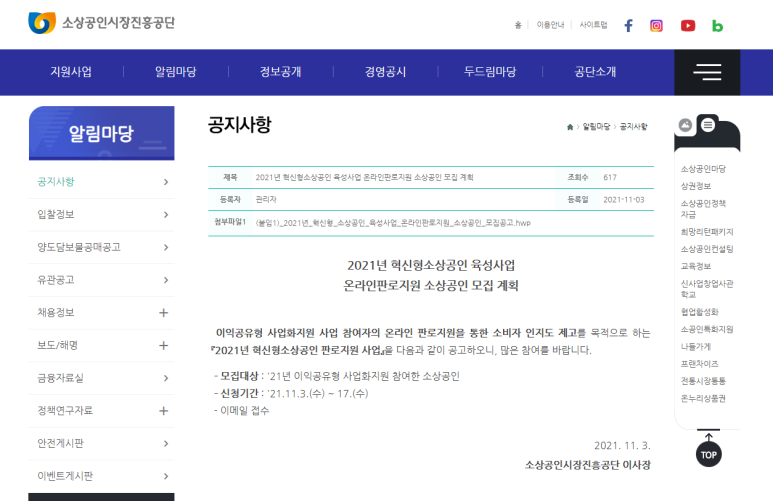This screenshot has height=501, width=773.
Task: Expand the 채용정보 plus icon
Action: pyautogui.click(x=164, y=313)
